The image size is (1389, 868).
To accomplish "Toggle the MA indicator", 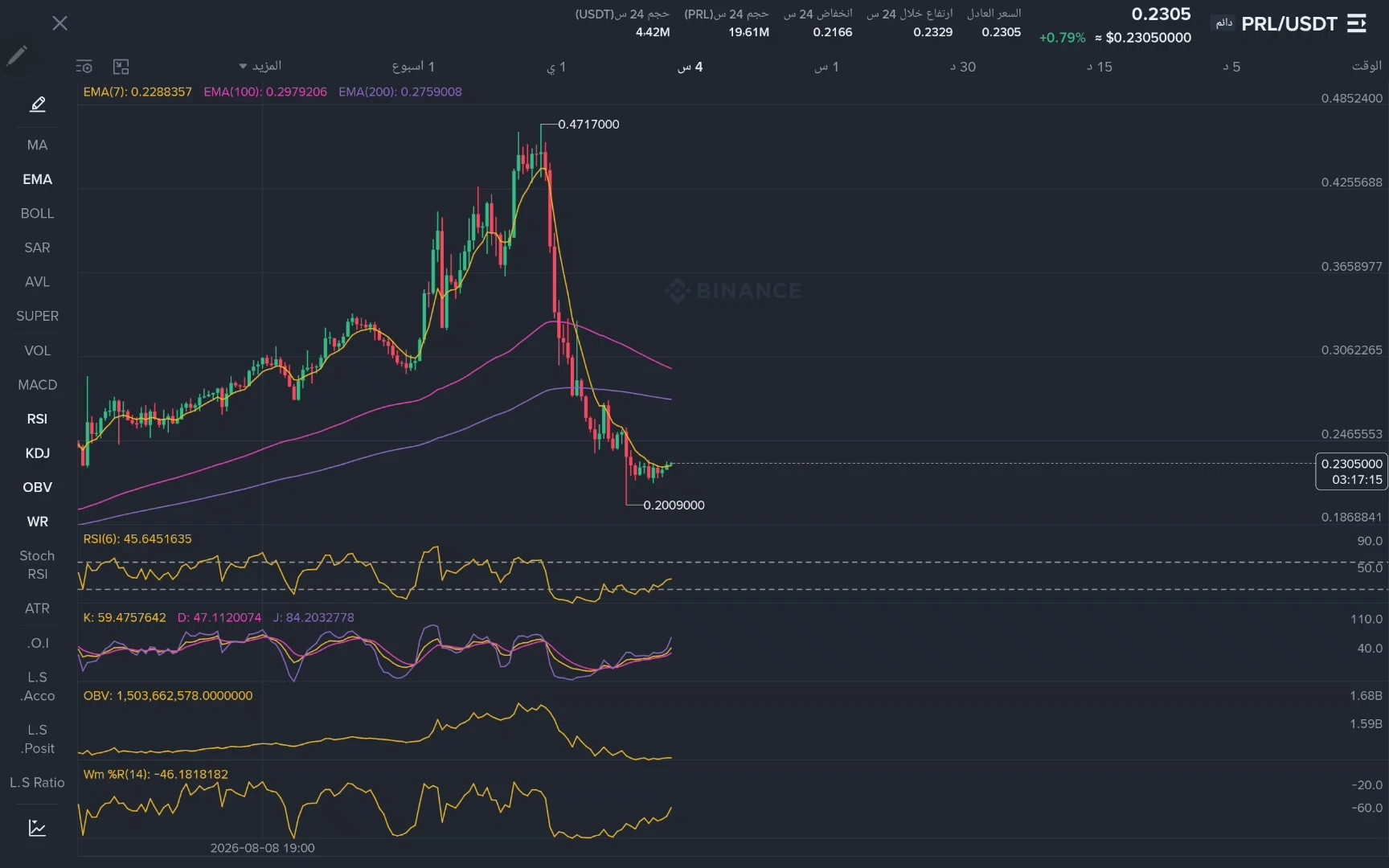I will click(38, 145).
